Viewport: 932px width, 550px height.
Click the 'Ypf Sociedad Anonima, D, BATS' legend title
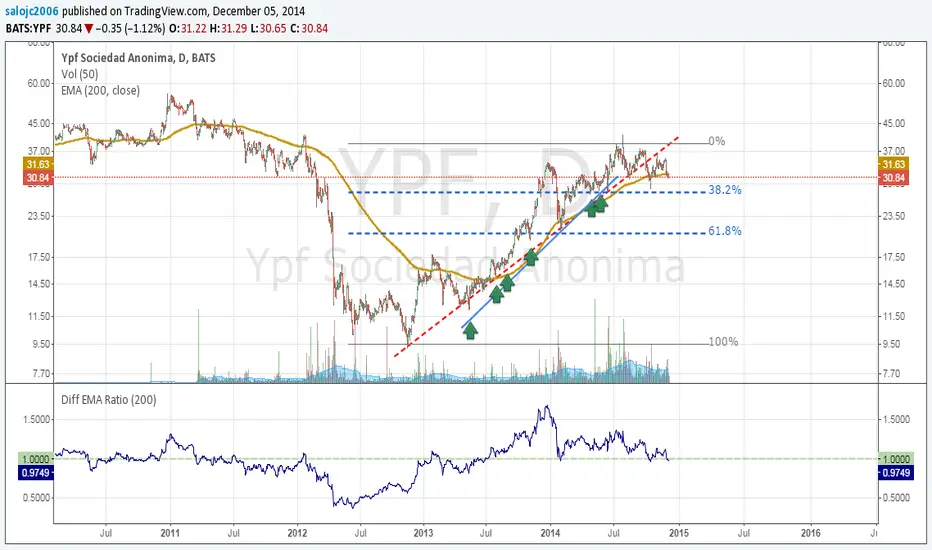tap(138, 58)
